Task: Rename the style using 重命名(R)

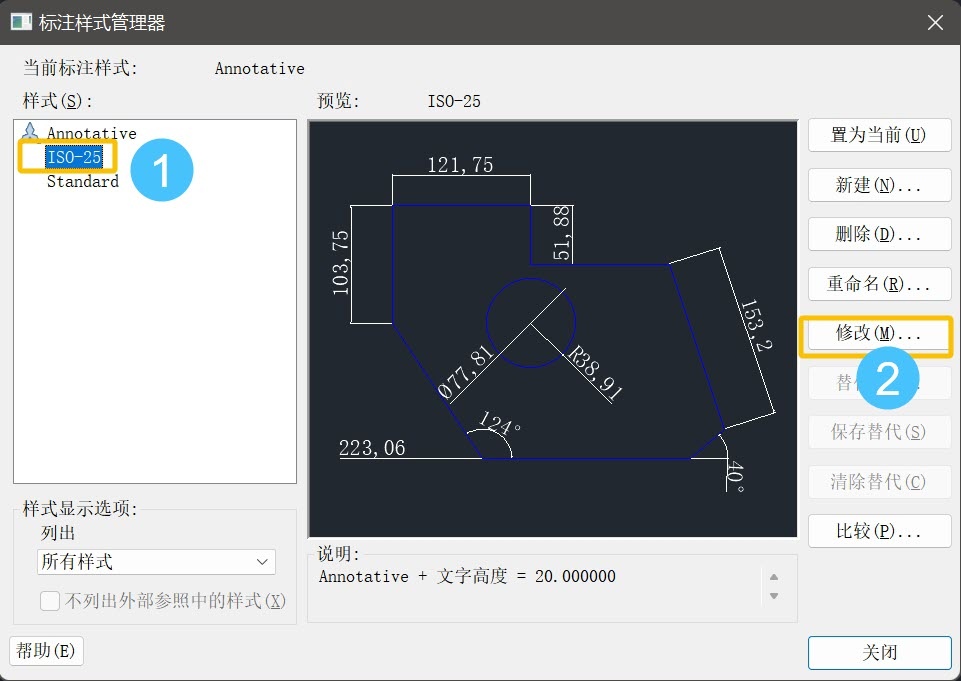Action: point(878,283)
